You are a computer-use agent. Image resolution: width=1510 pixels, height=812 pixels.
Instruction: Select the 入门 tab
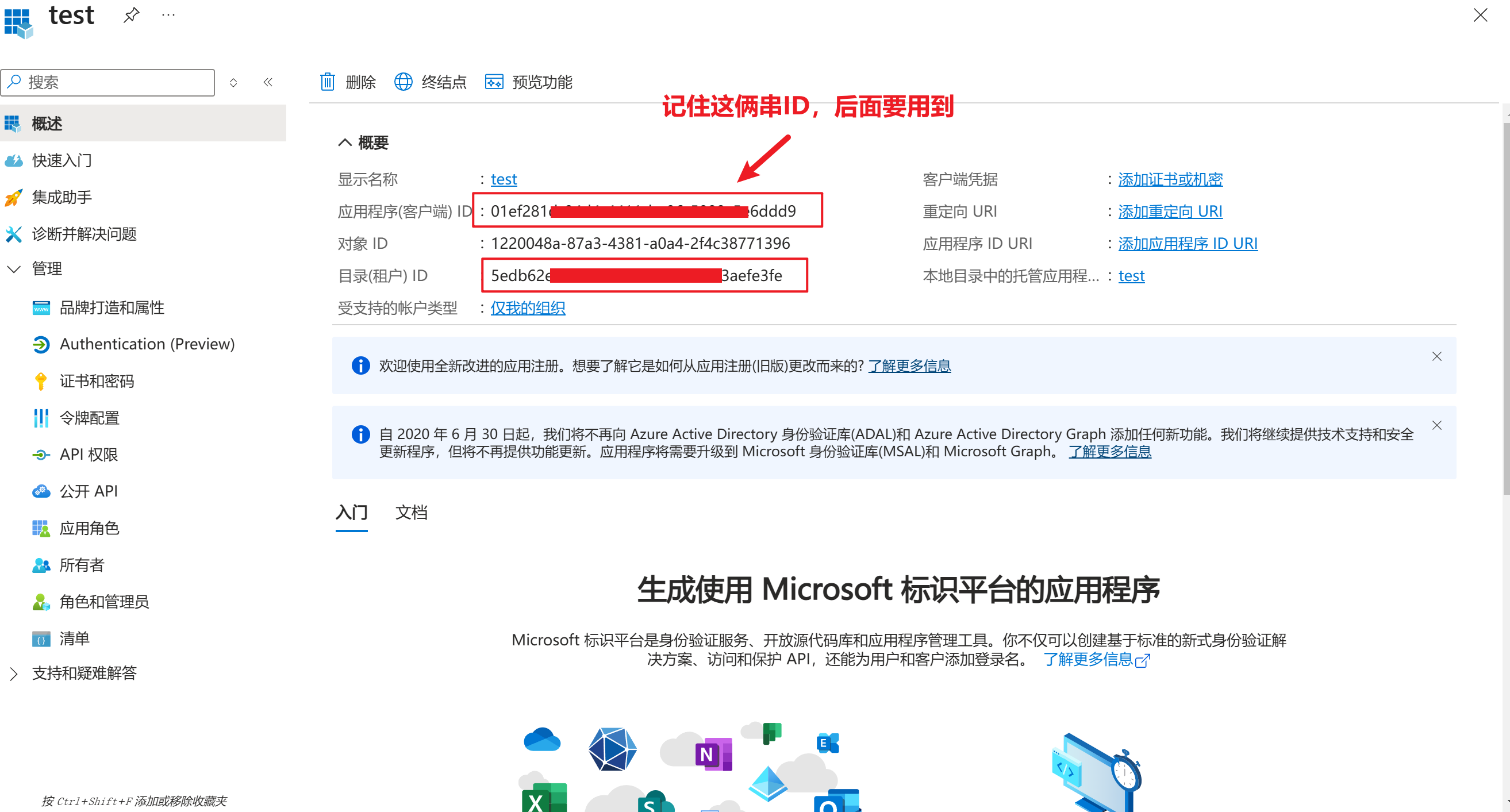click(x=351, y=513)
